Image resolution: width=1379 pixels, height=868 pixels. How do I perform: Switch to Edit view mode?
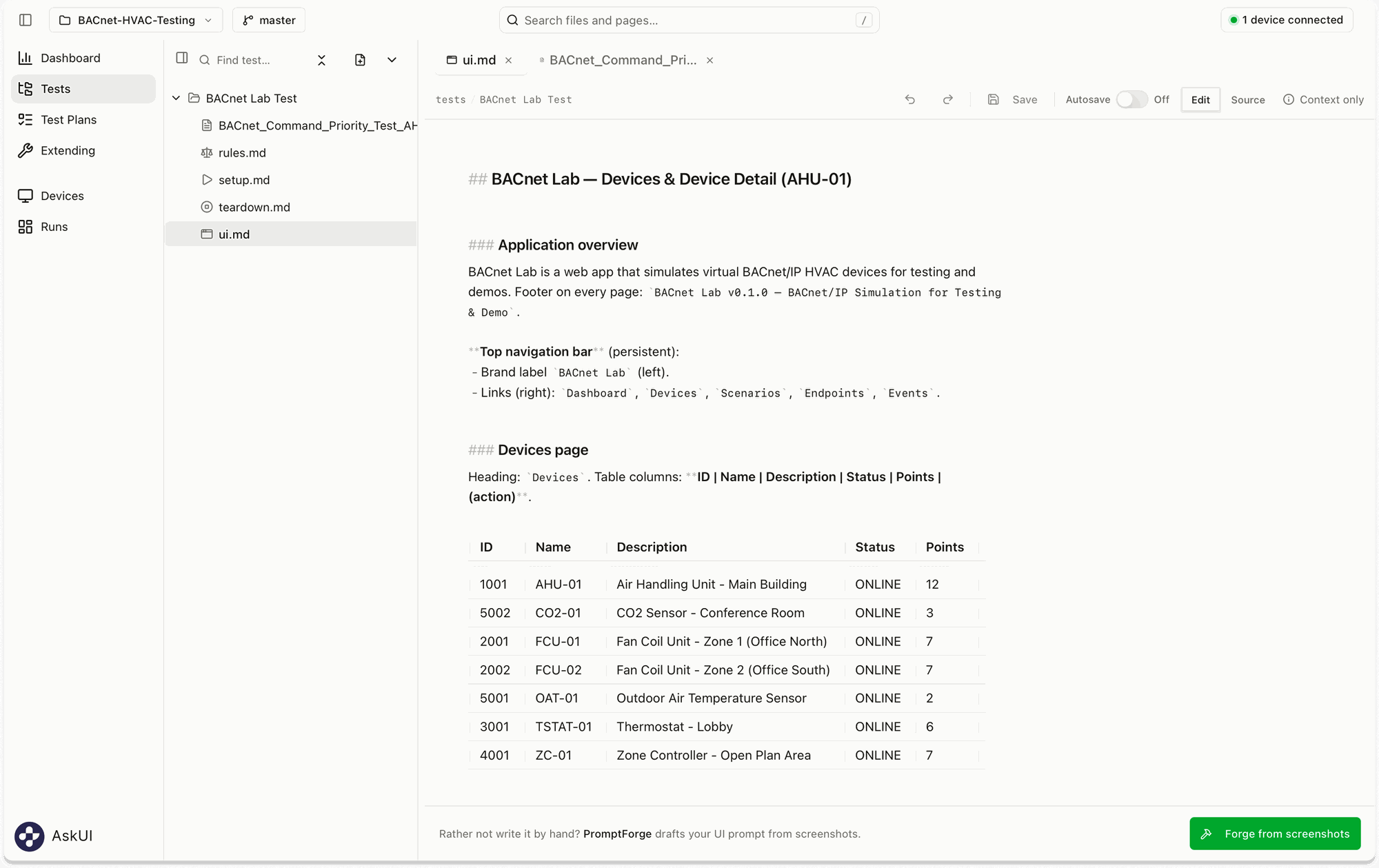point(1200,99)
